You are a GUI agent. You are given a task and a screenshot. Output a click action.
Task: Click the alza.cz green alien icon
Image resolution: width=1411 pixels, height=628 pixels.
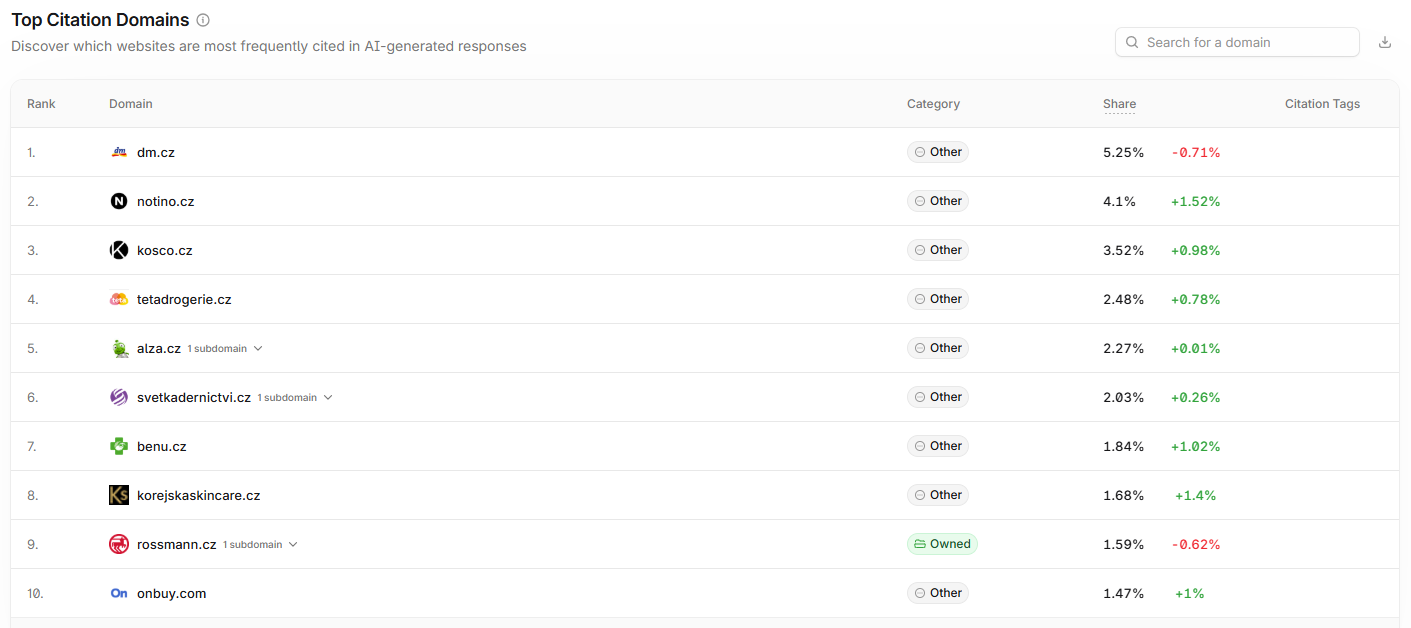(119, 348)
